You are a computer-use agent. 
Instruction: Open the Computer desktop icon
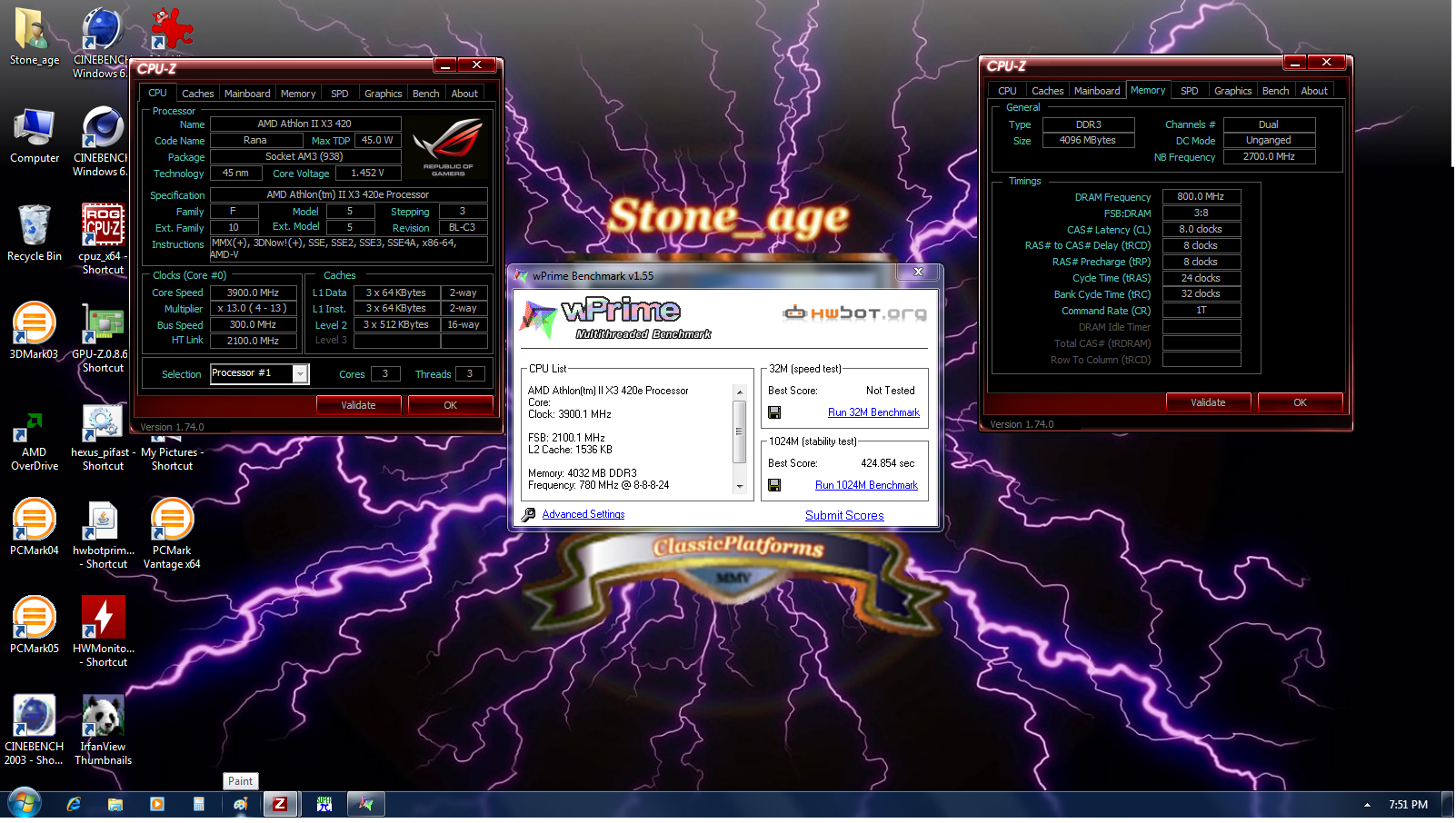coord(35,136)
